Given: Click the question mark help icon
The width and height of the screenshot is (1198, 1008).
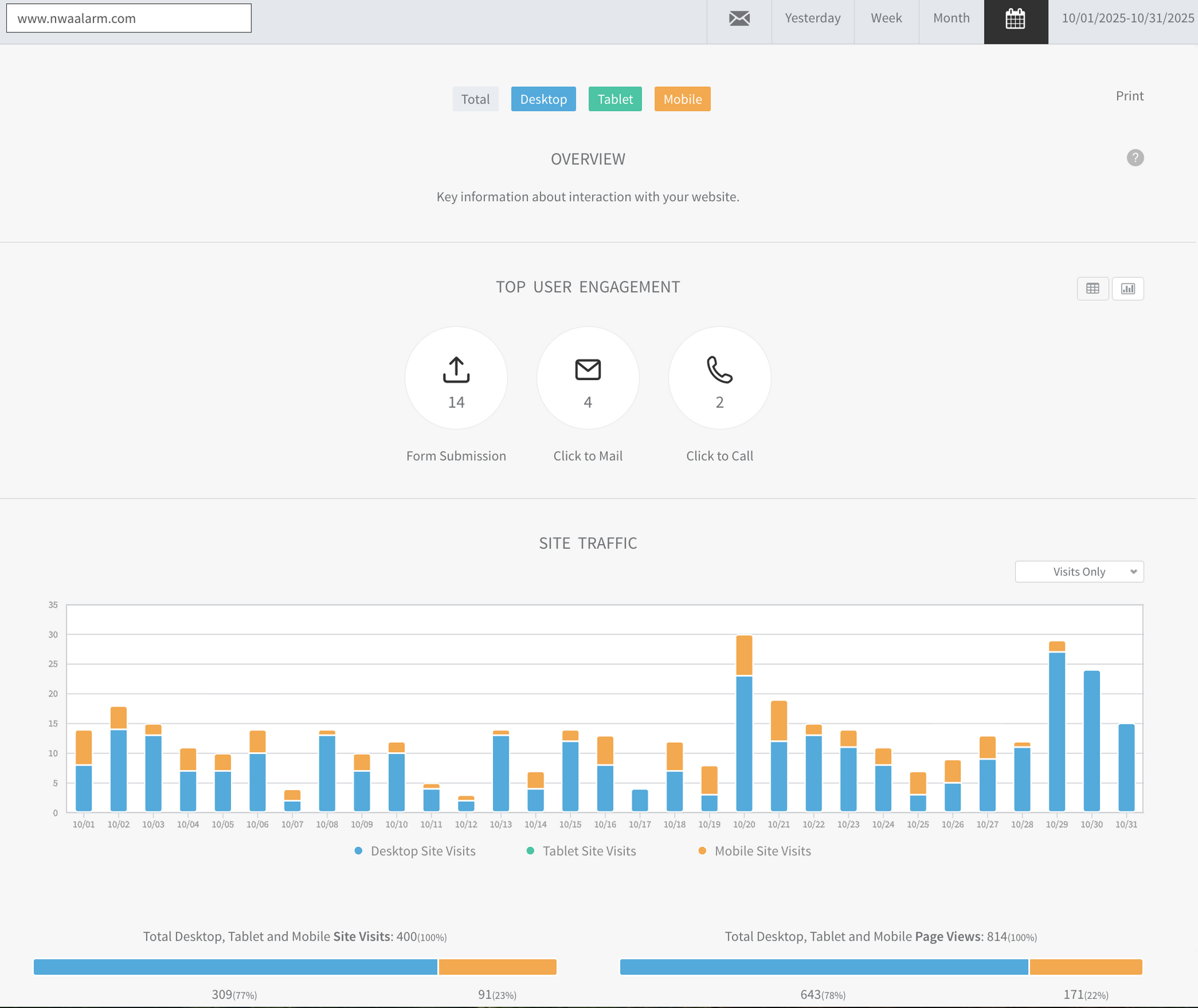Looking at the screenshot, I should pos(1135,158).
